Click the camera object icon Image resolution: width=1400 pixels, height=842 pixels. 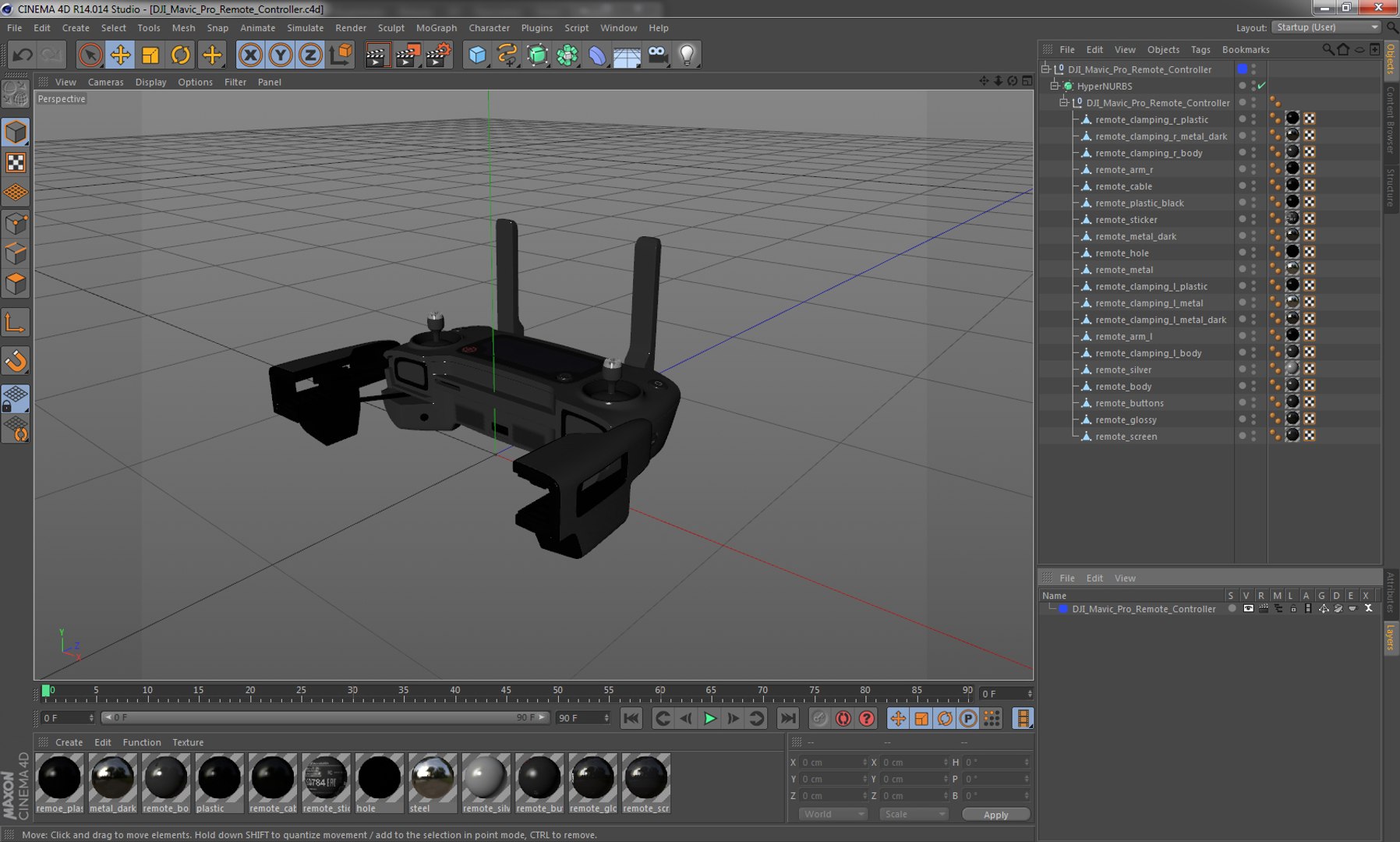click(x=658, y=55)
